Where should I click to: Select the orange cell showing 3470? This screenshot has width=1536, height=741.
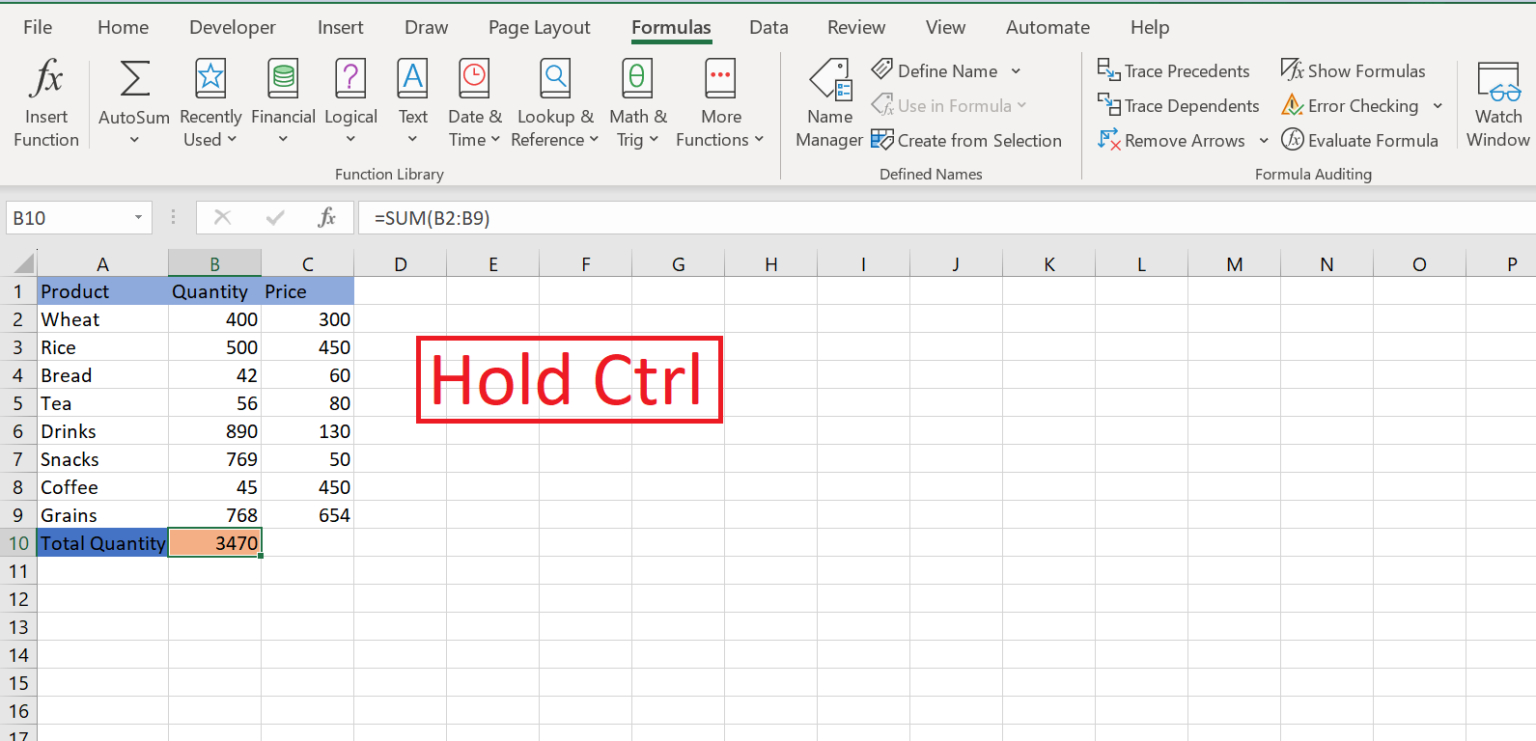click(215, 544)
